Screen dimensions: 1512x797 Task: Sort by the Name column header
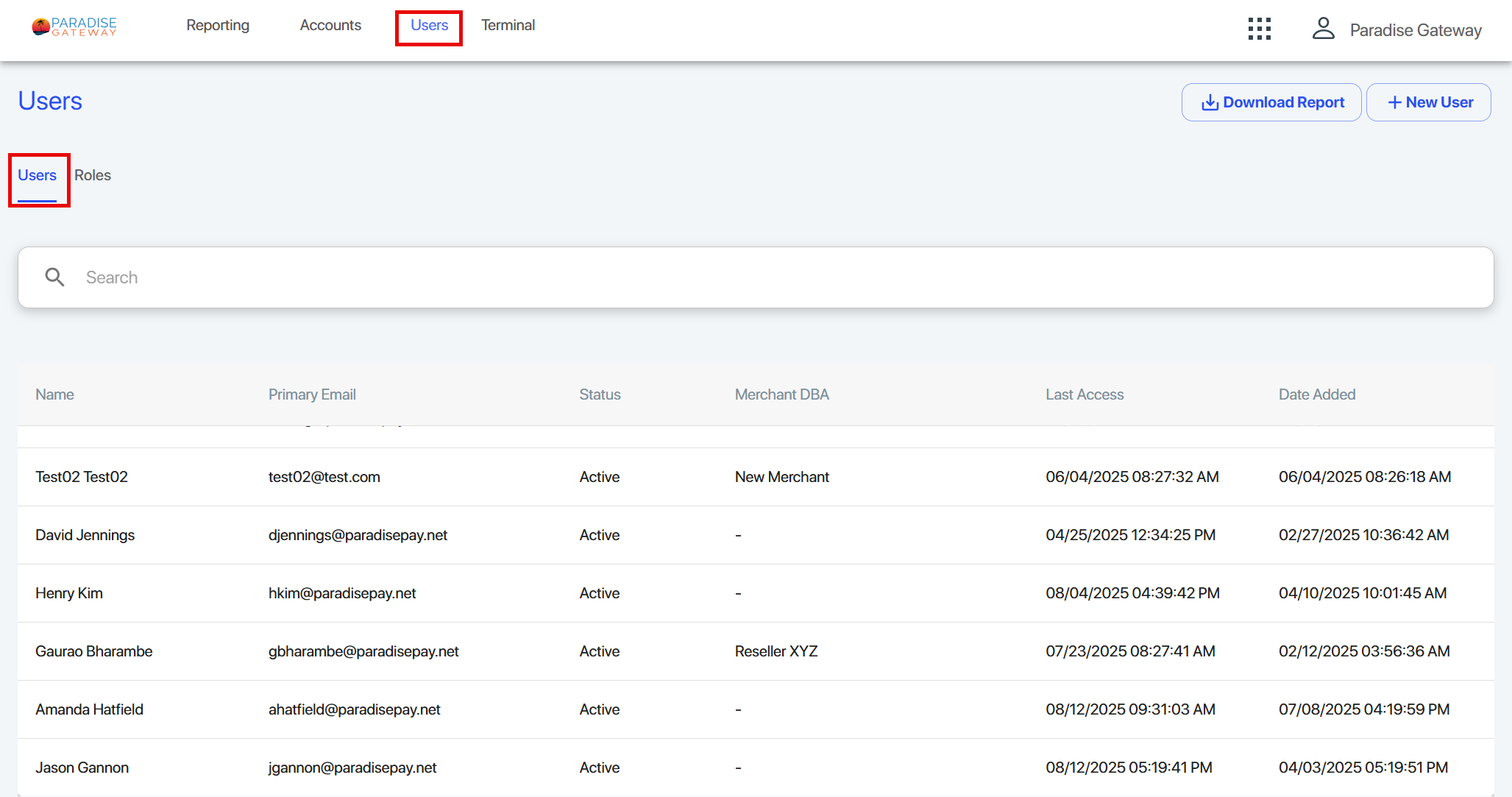point(54,394)
